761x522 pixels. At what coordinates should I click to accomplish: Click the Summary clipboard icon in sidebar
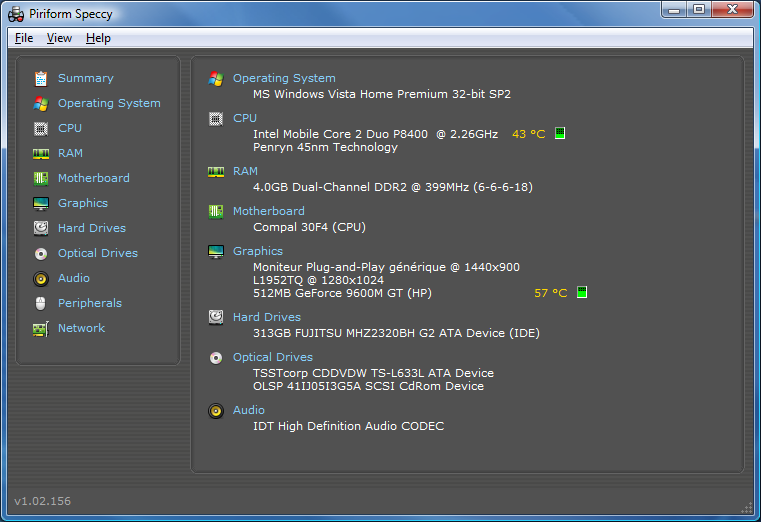click(x=41, y=79)
